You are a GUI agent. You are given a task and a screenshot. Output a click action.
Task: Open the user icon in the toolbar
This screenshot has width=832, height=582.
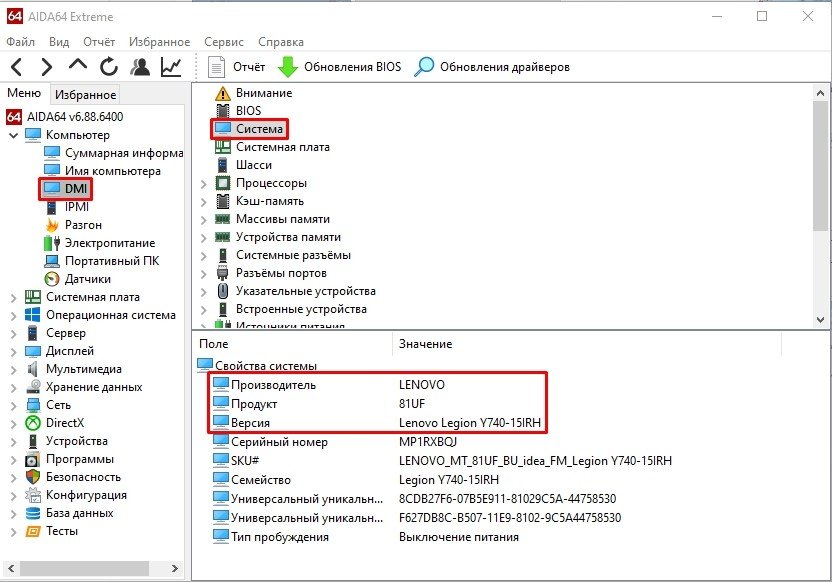pyautogui.click(x=140, y=67)
